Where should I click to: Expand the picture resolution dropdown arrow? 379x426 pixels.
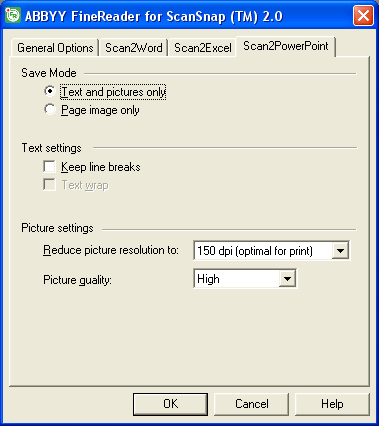pyautogui.click(x=340, y=250)
